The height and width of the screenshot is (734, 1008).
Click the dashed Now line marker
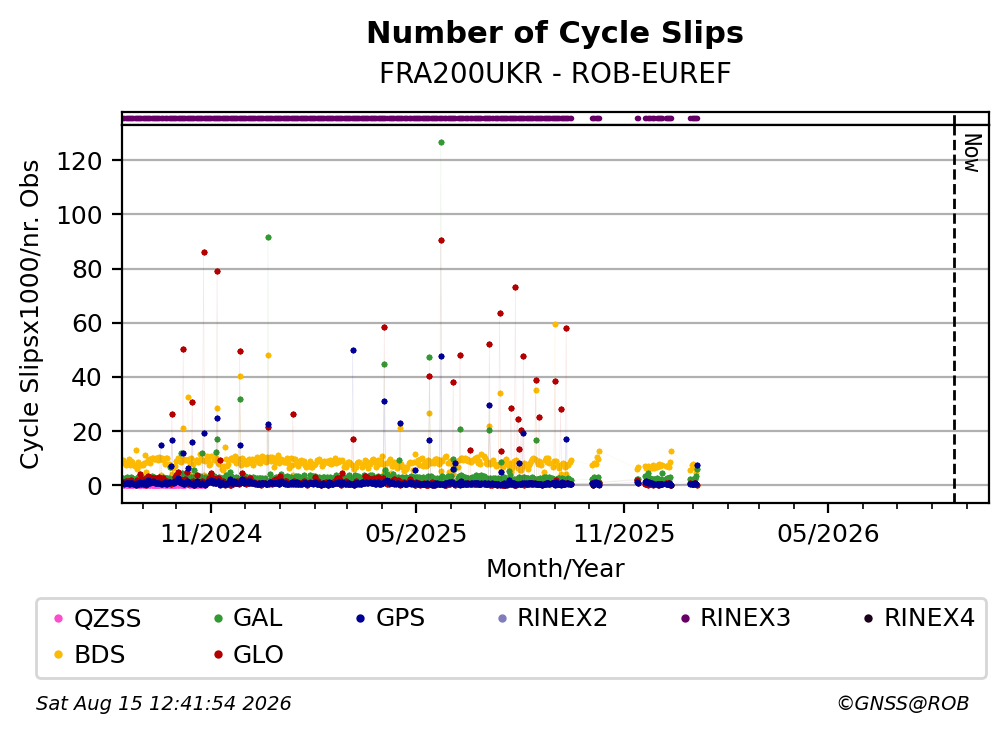tap(954, 309)
